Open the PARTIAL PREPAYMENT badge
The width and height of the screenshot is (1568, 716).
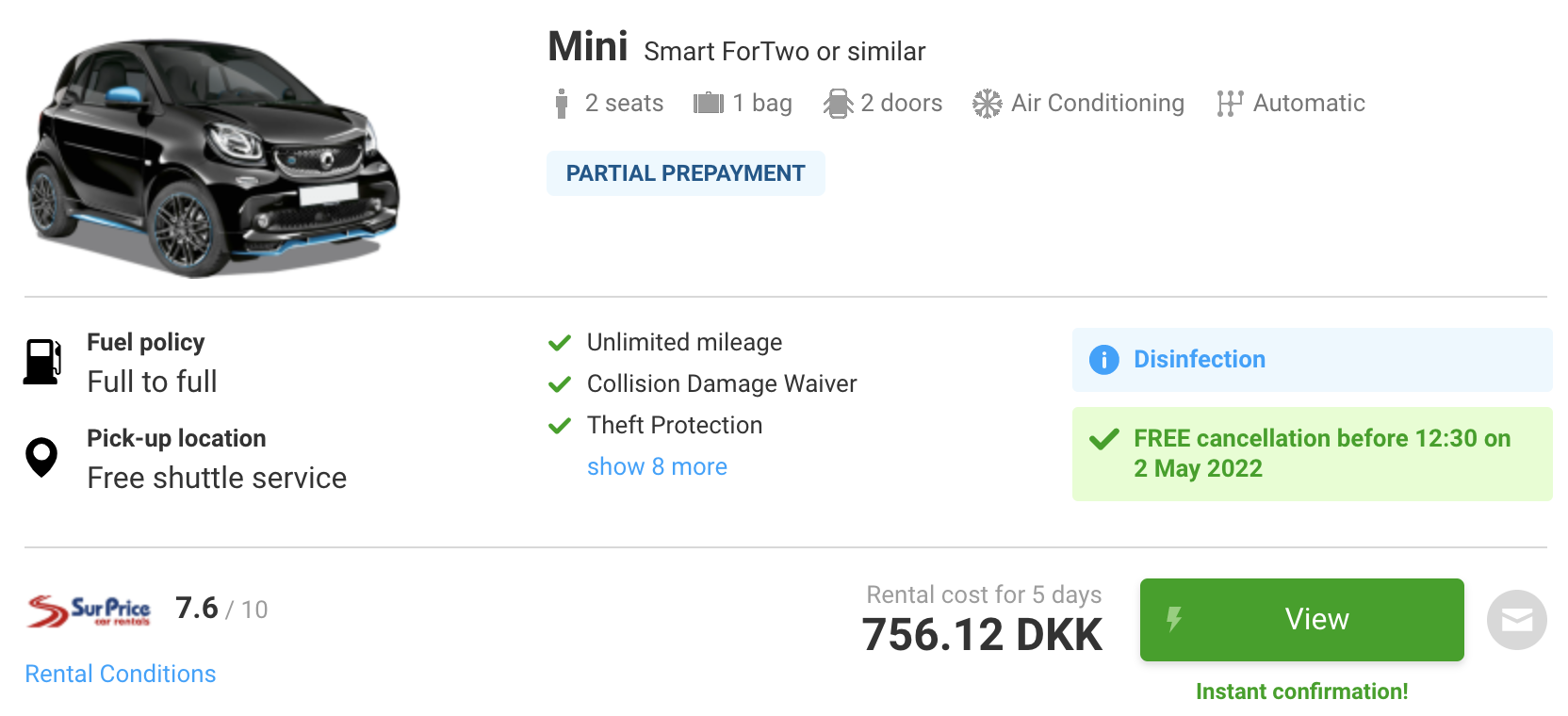[x=685, y=173]
